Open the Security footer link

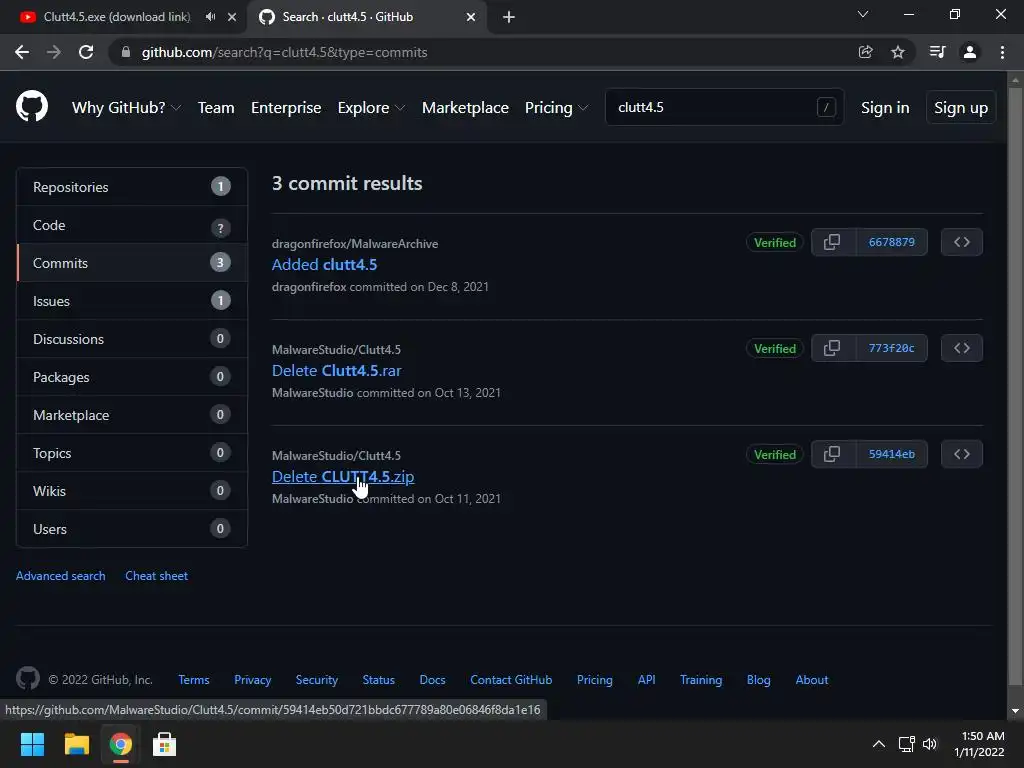(x=317, y=680)
